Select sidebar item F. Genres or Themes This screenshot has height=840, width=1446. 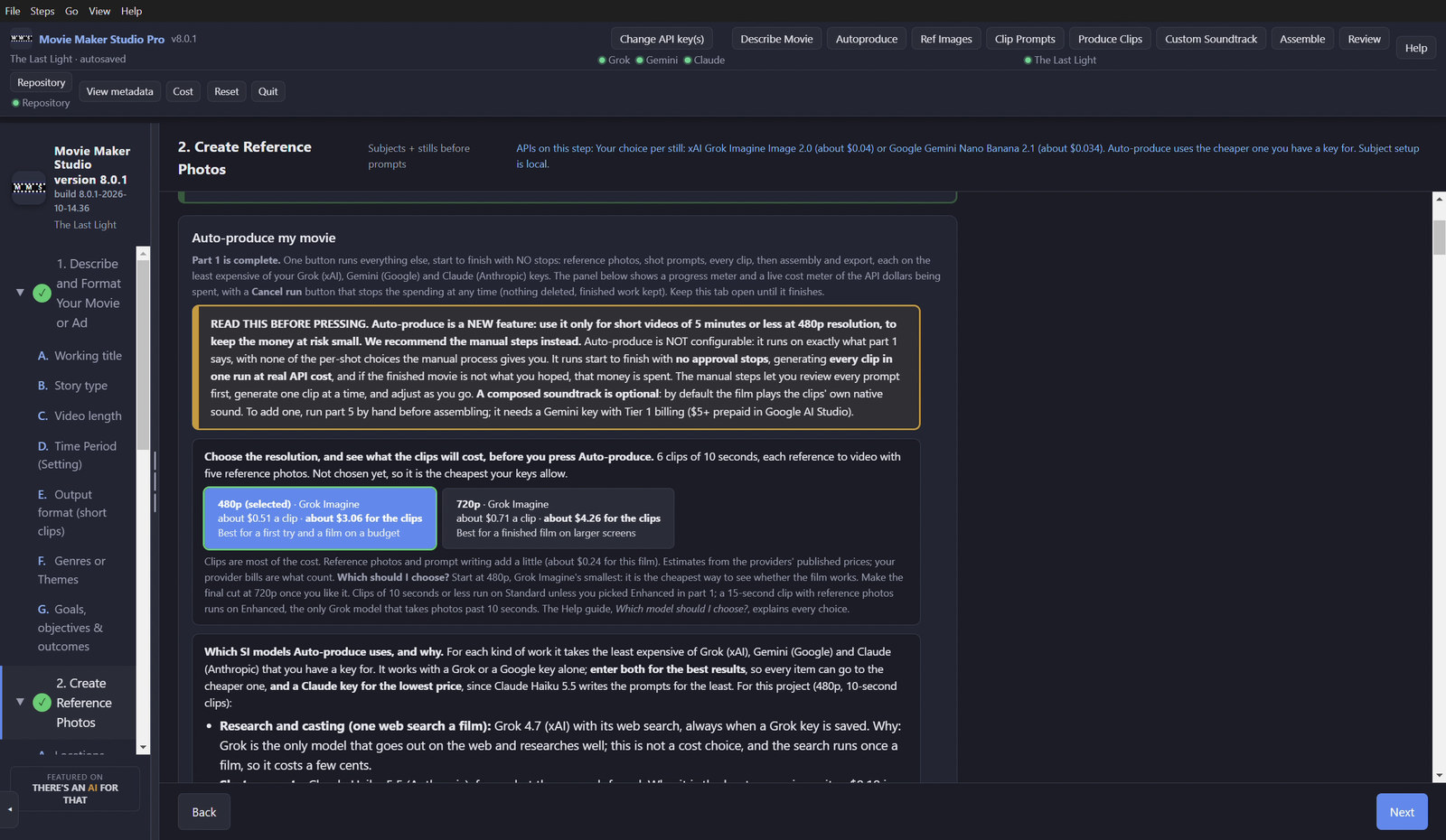pyautogui.click(x=71, y=570)
